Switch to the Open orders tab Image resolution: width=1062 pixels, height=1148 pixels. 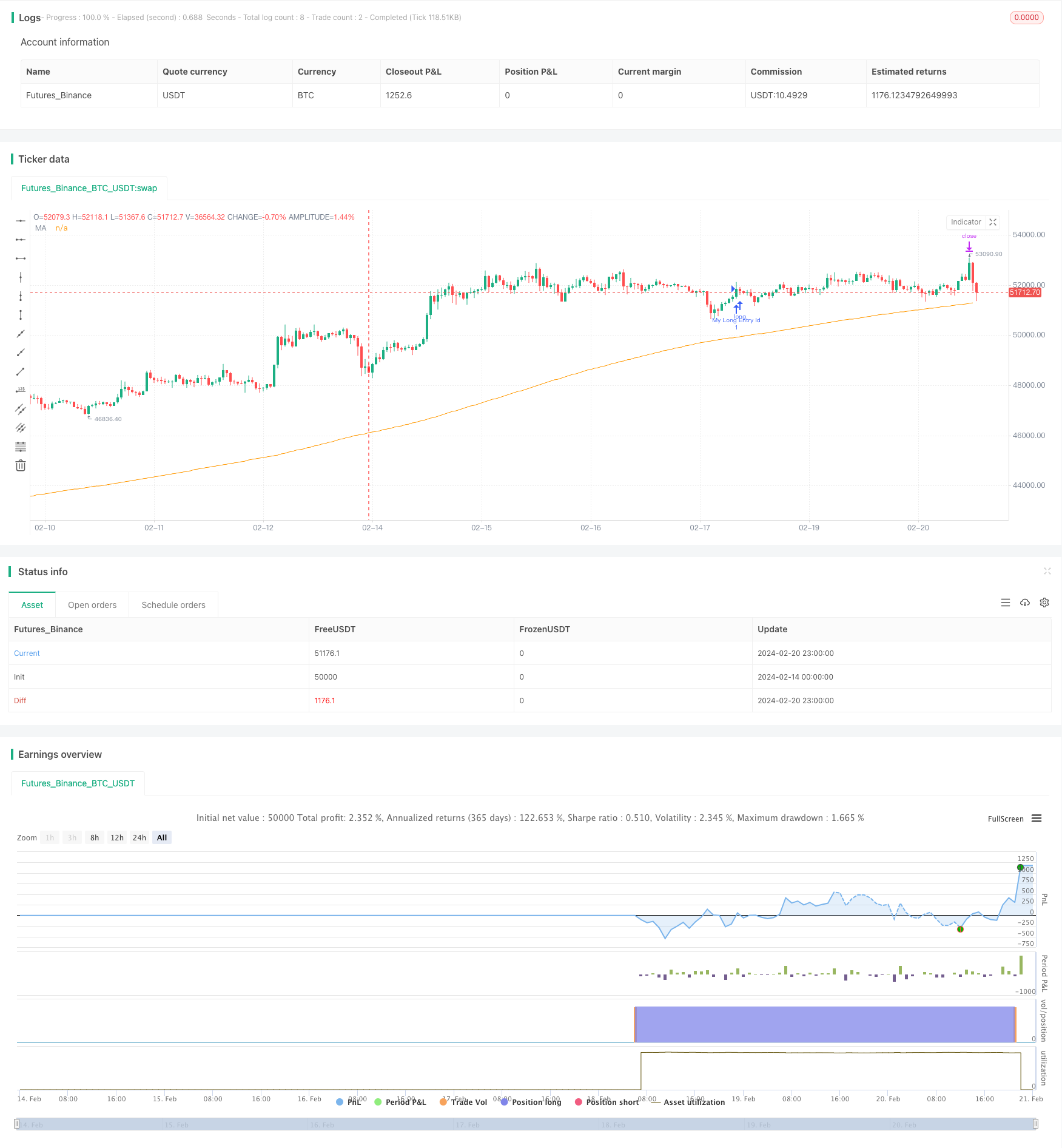92,605
